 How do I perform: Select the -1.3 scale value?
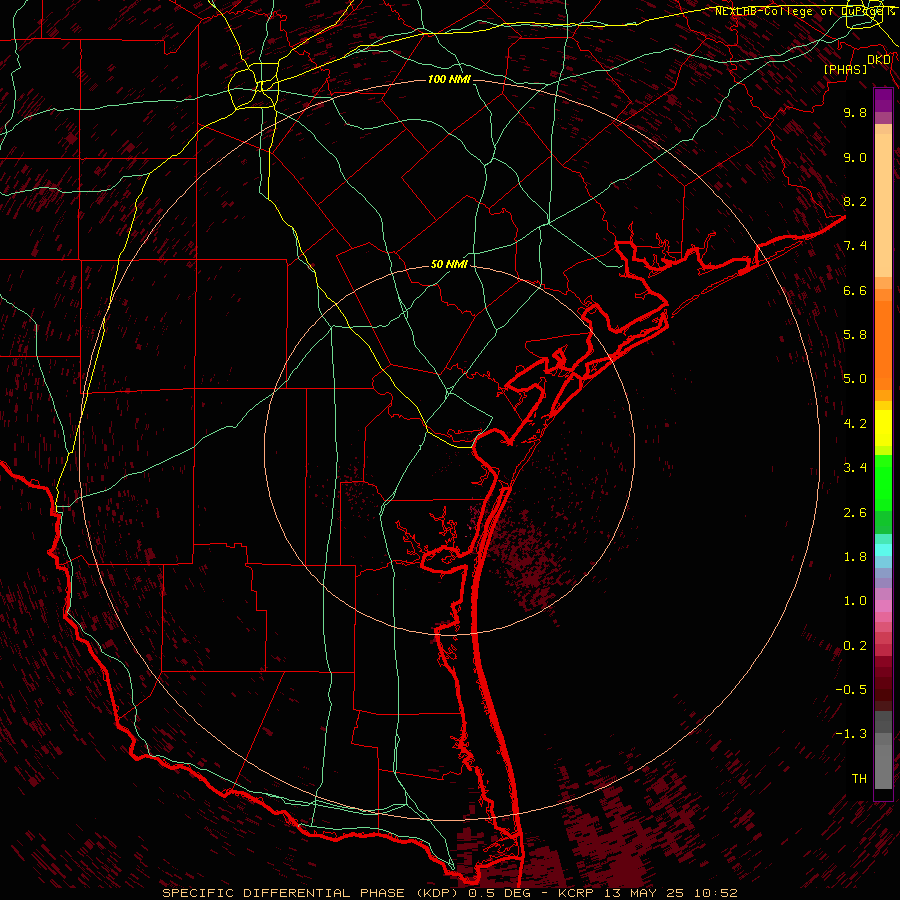[x=851, y=734]
